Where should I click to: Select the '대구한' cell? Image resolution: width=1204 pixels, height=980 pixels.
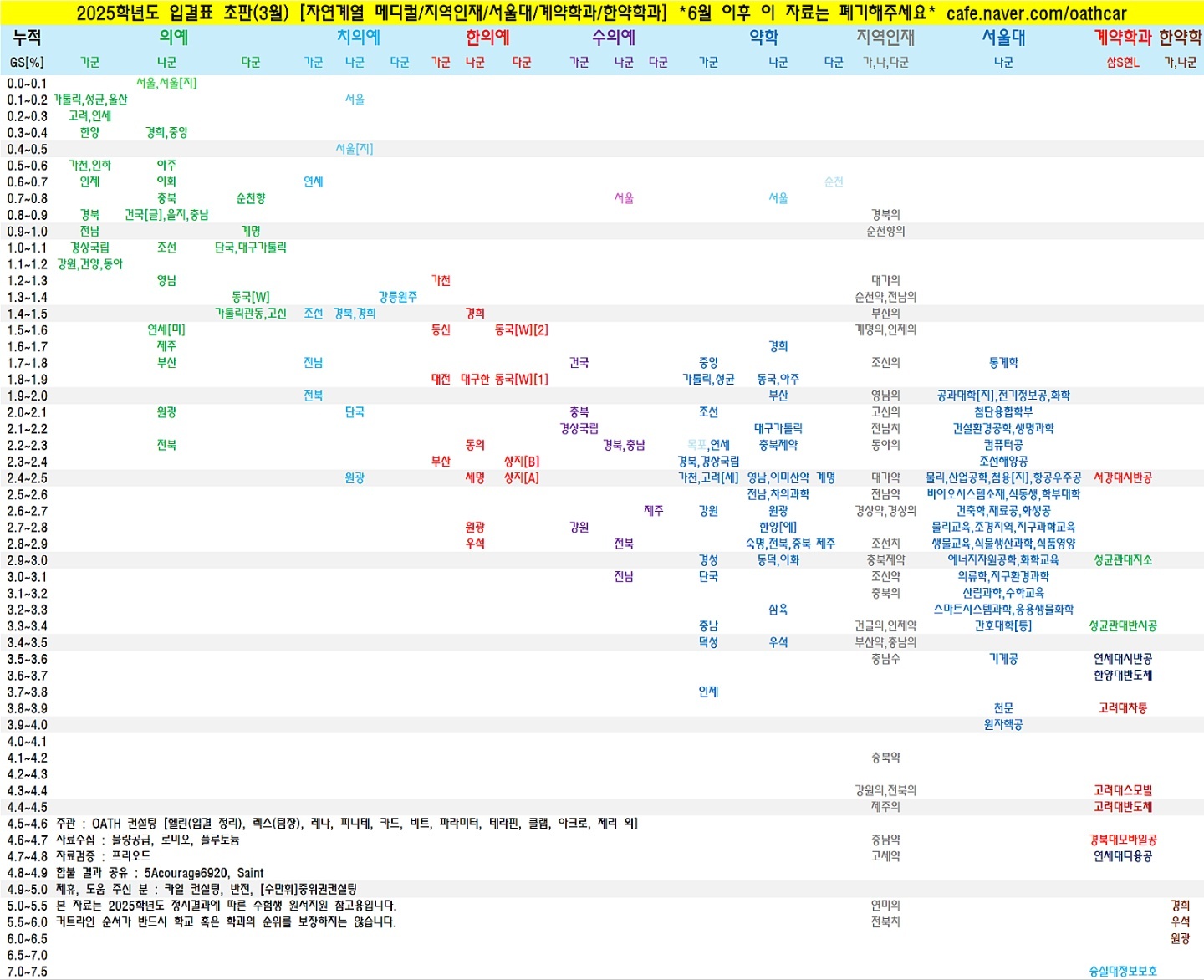click(x=475, y=380)
